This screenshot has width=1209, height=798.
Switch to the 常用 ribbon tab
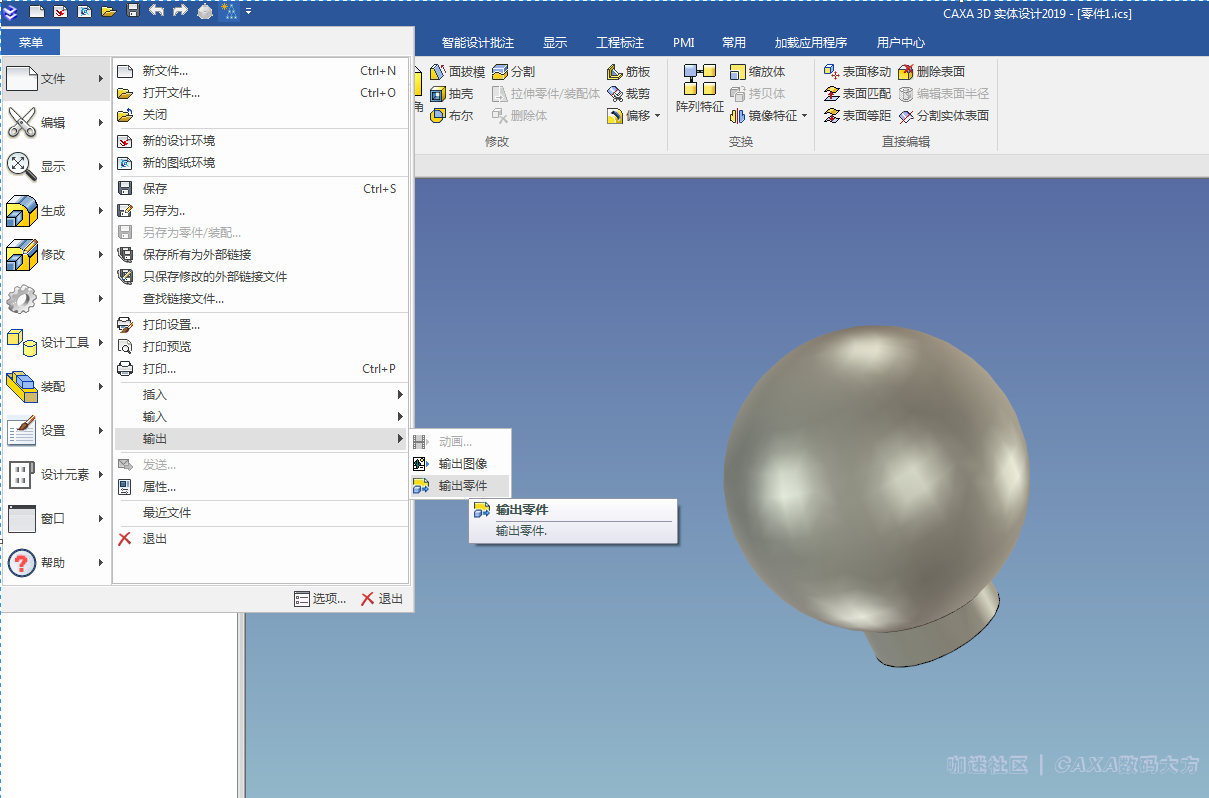[x=734, y=43]
